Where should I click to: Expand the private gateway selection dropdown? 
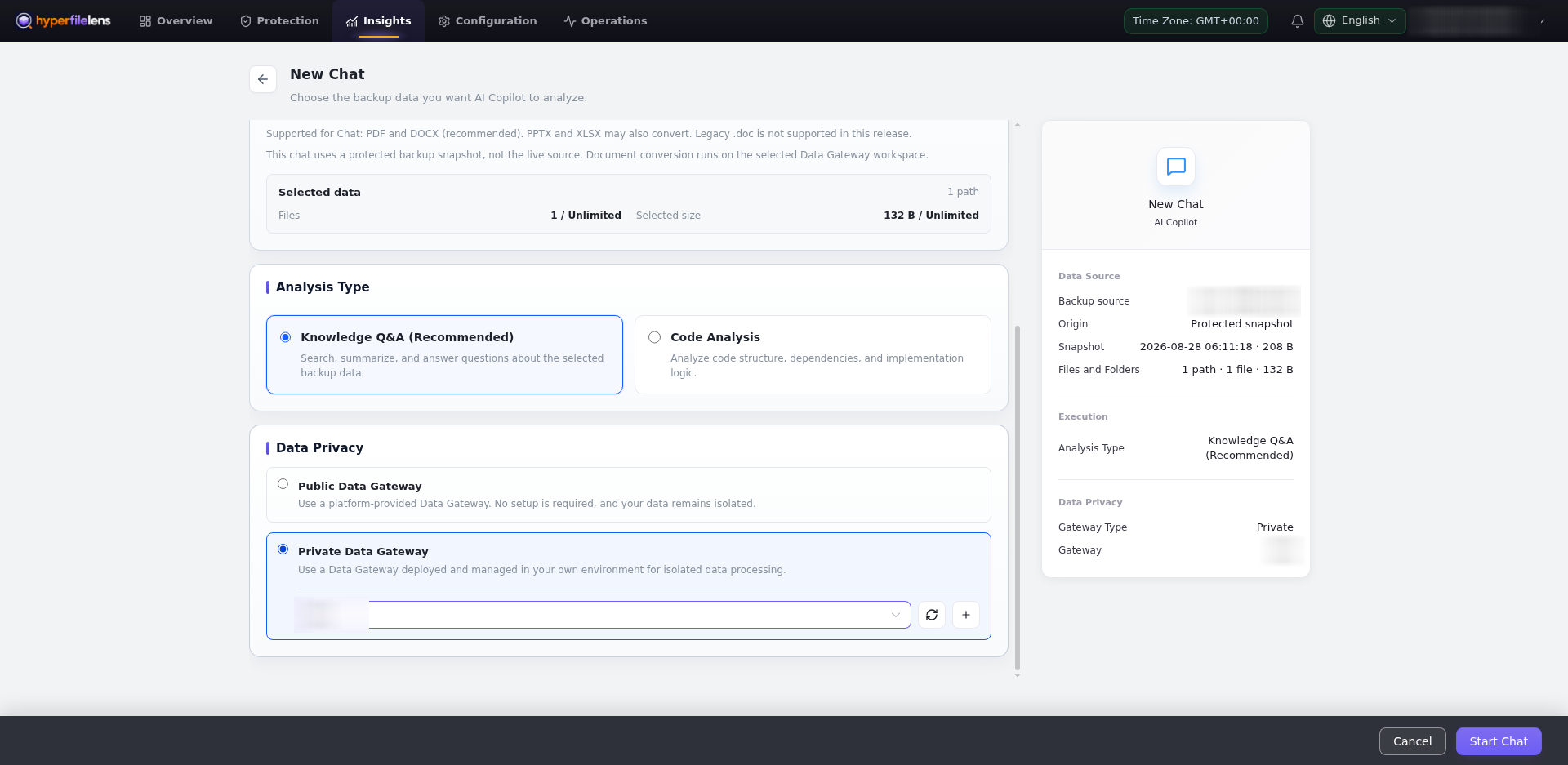tap(603, 615)
